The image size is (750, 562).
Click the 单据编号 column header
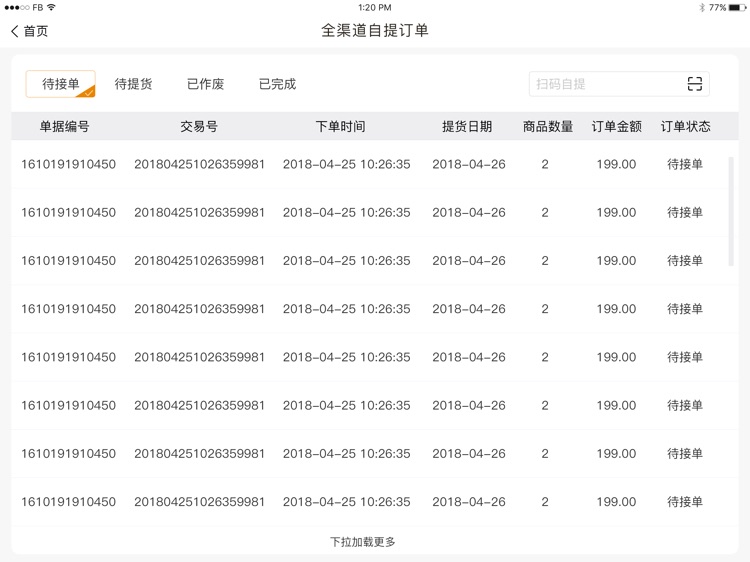click(64, 126)
